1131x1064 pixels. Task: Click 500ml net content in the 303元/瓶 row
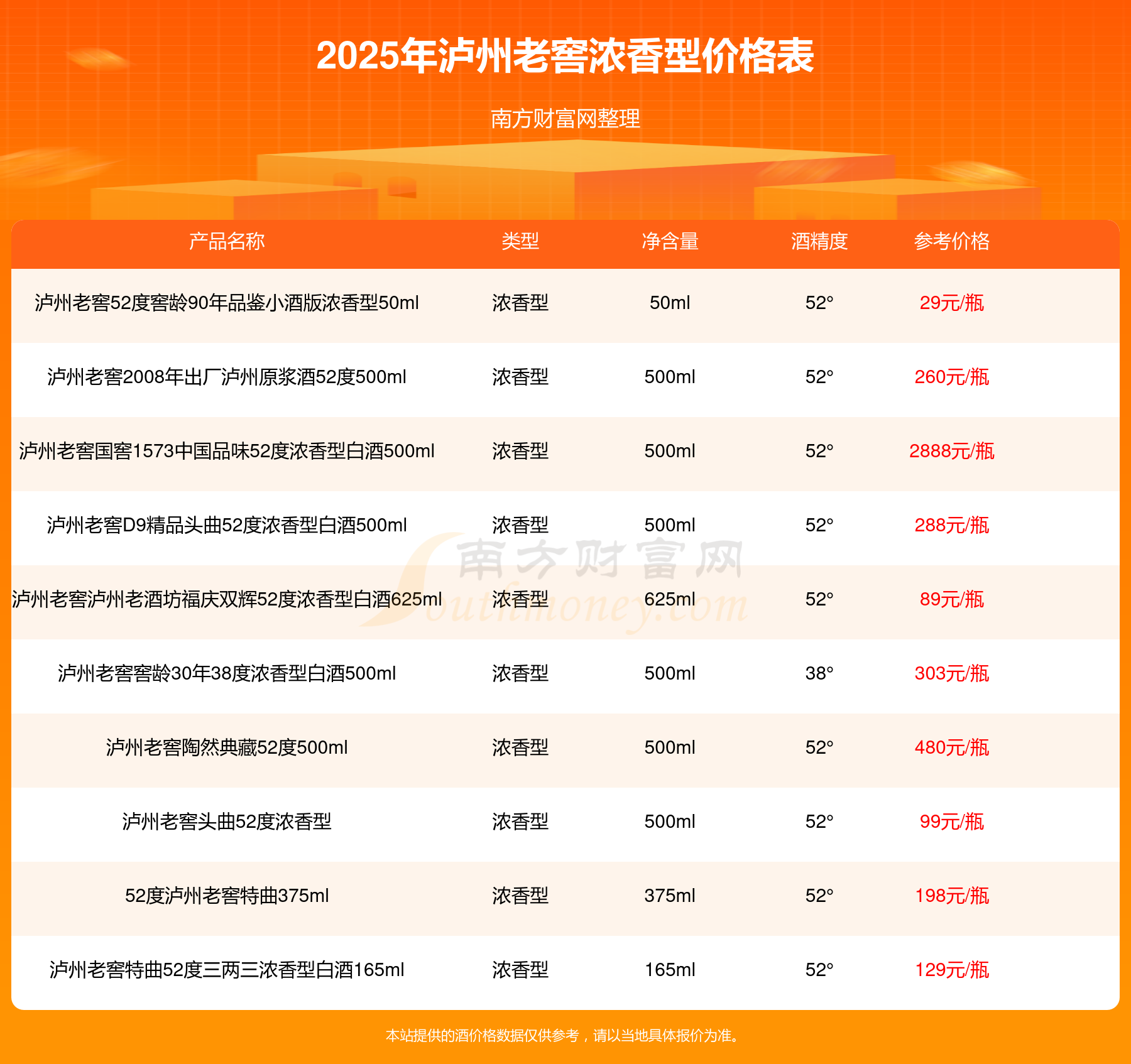tap(670, 673)
